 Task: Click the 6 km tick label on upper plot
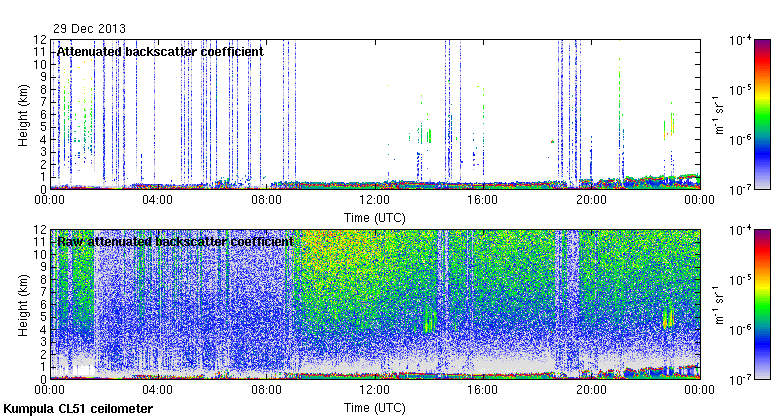coord(44,114)
